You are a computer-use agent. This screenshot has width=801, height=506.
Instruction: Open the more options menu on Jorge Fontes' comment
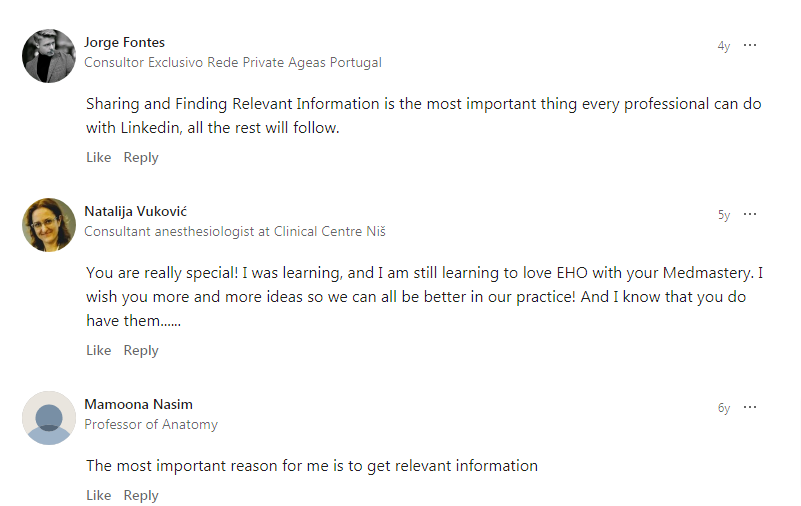coord(750,45)
